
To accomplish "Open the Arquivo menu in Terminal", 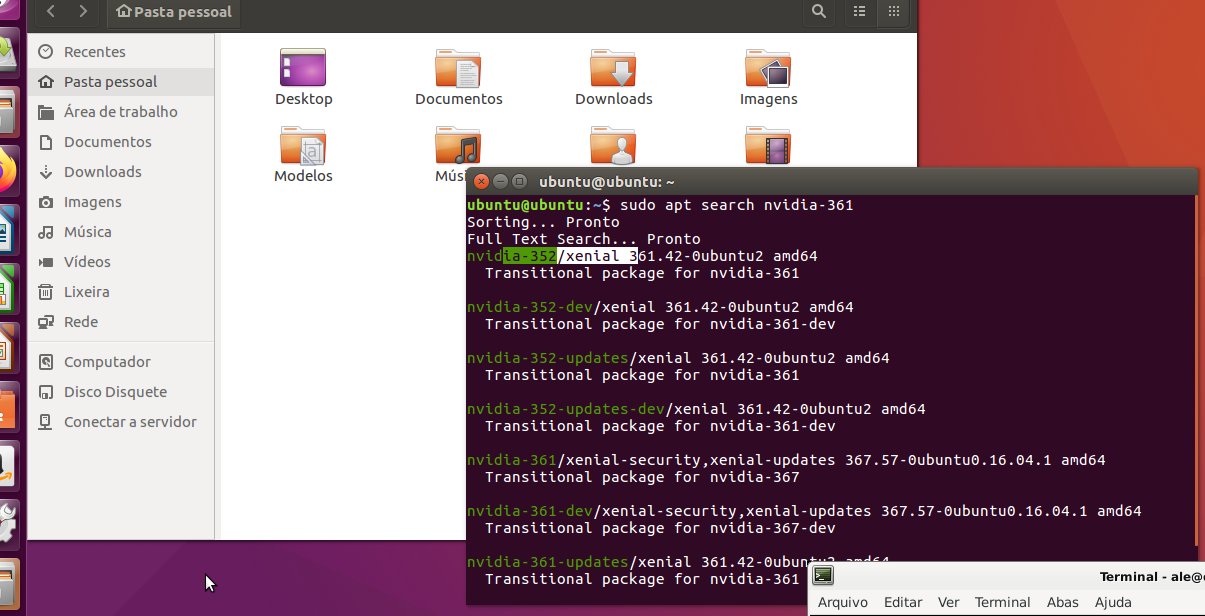I will tap(841, 602).
